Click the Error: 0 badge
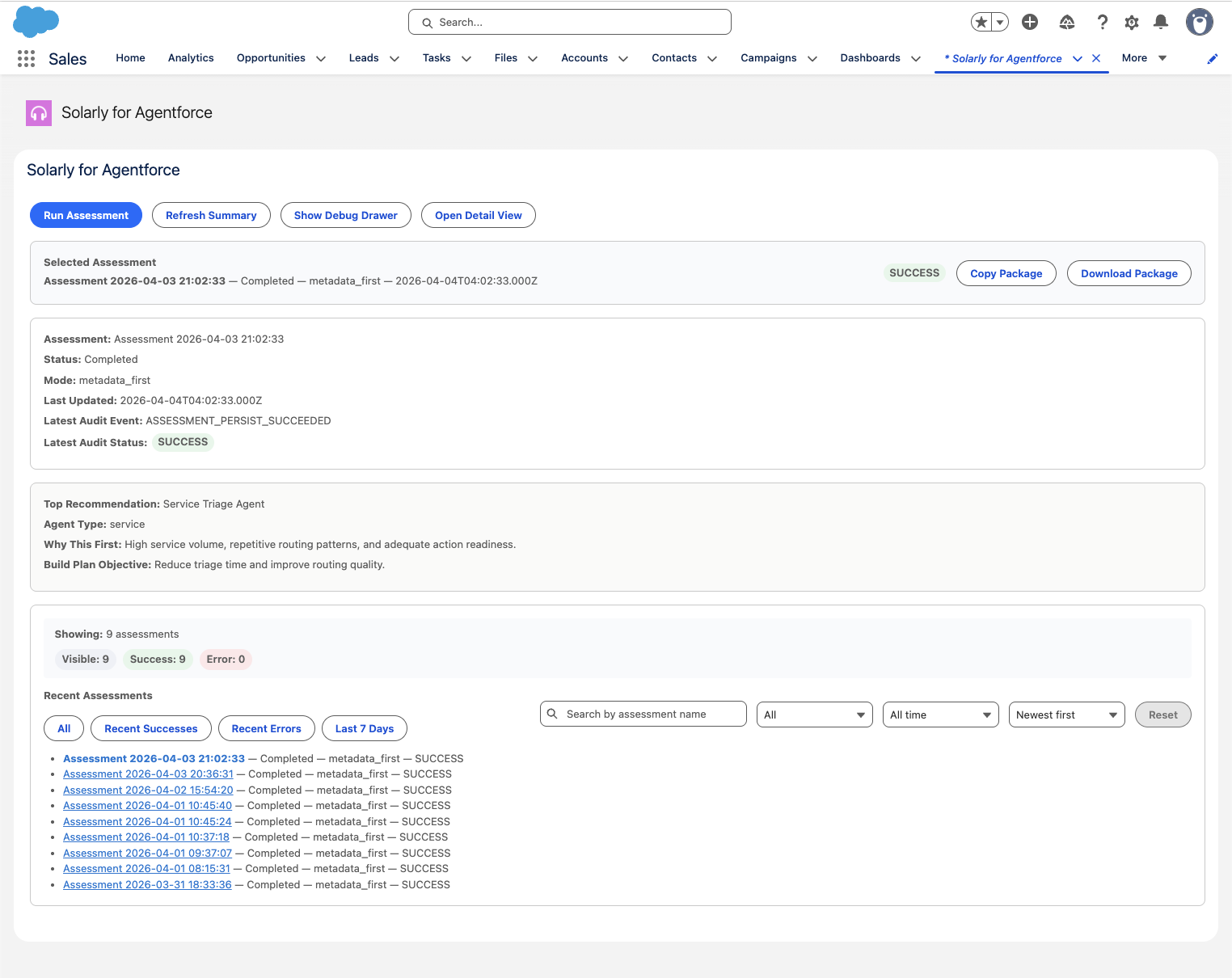Image resolution: width=1232 pixels, height=978 pixels. click(226, 660)
